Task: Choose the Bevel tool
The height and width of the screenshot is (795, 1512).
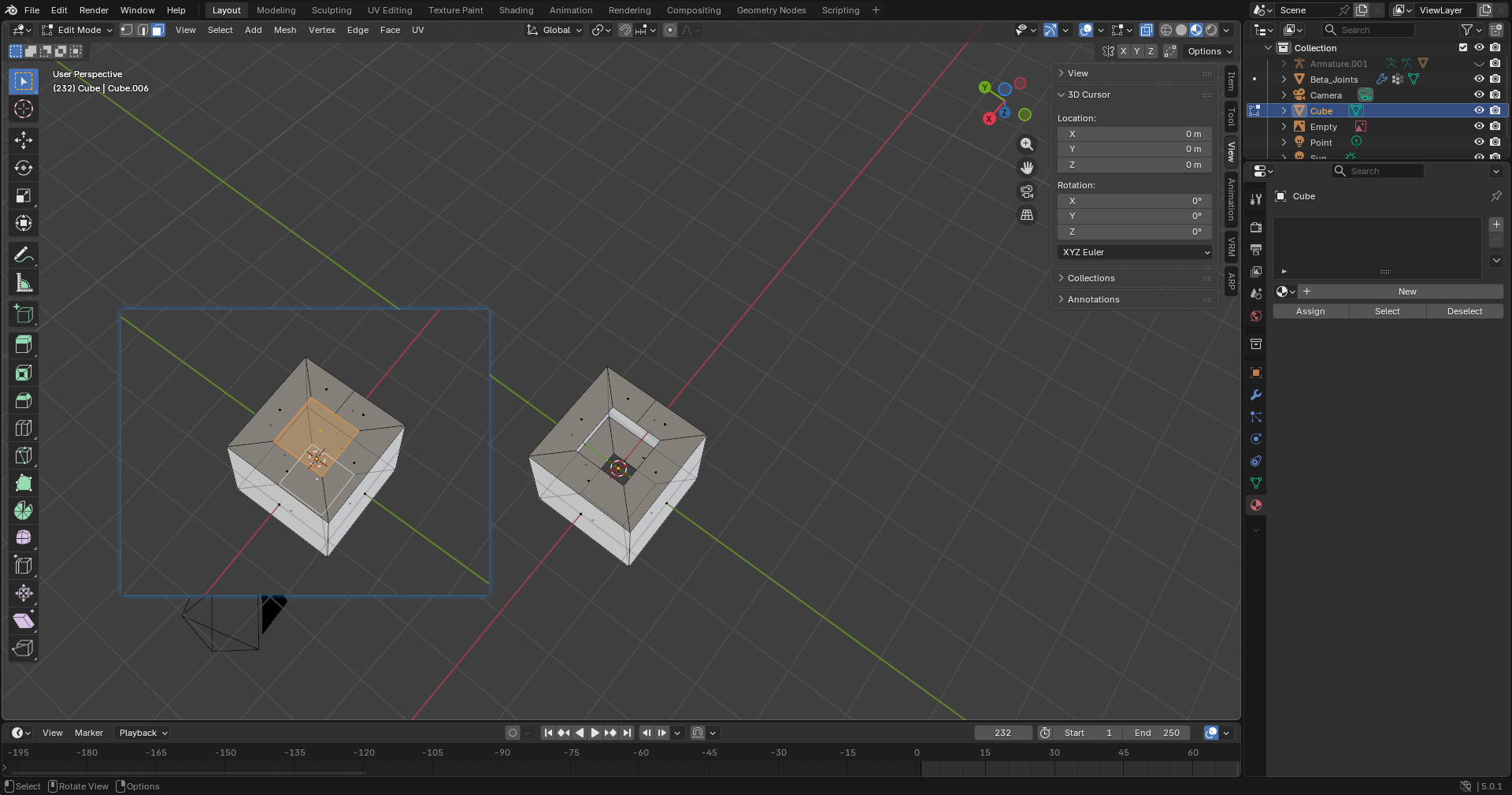Action: (24, 400)
